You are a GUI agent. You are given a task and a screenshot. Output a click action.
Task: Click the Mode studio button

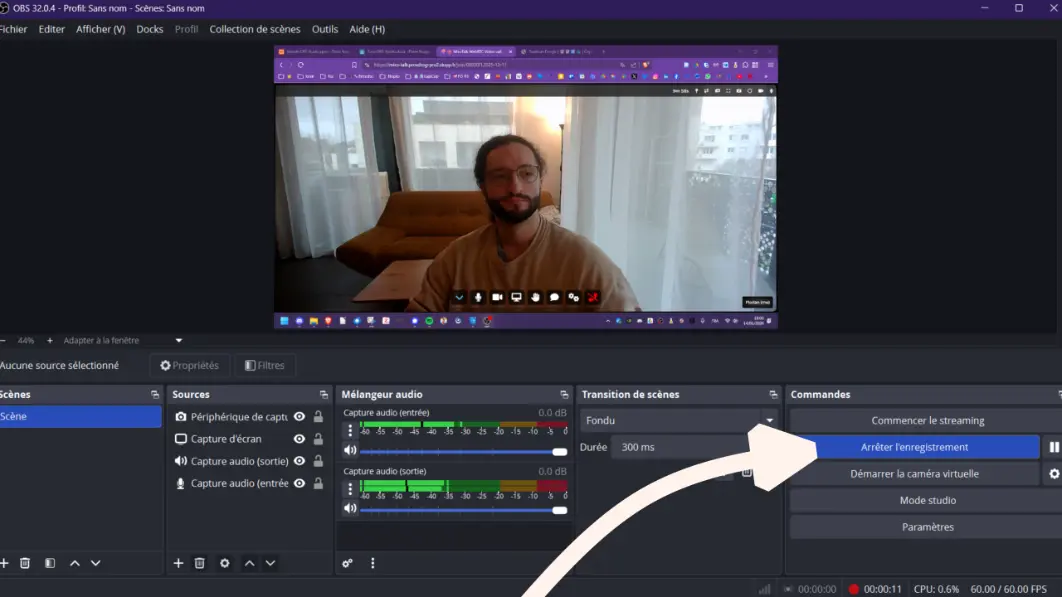click(927, 500)
